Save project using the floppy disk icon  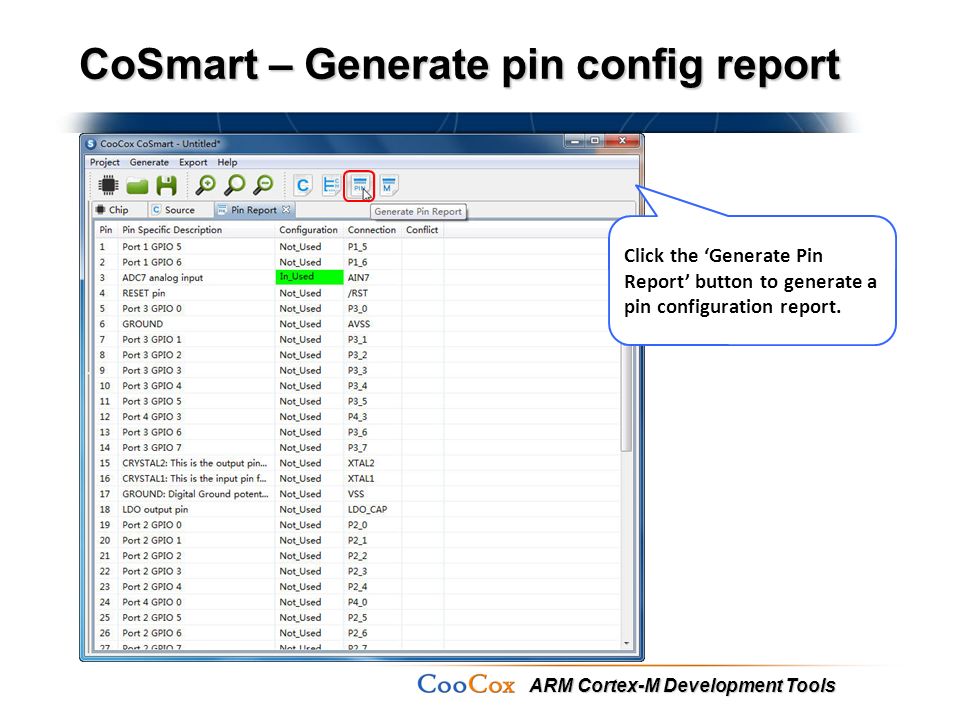(x=166, y=185)
